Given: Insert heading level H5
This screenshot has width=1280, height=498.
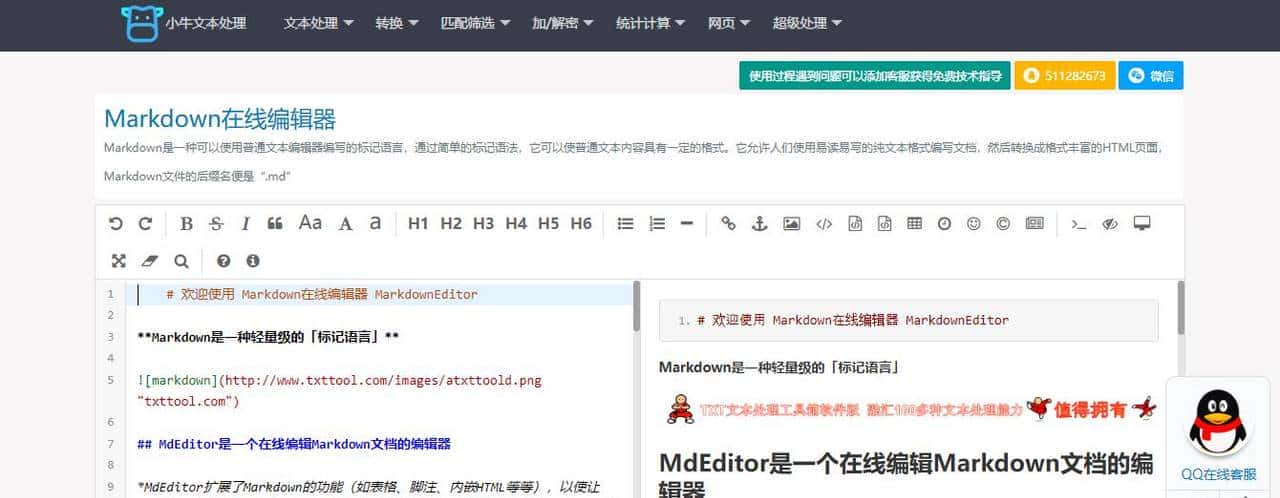Looking at the screenshot, I should pos(548,224).
